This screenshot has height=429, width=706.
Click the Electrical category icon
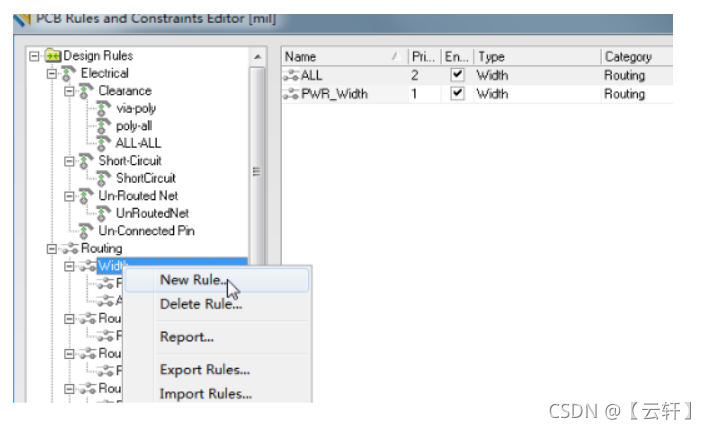click(x=68, y=73)
